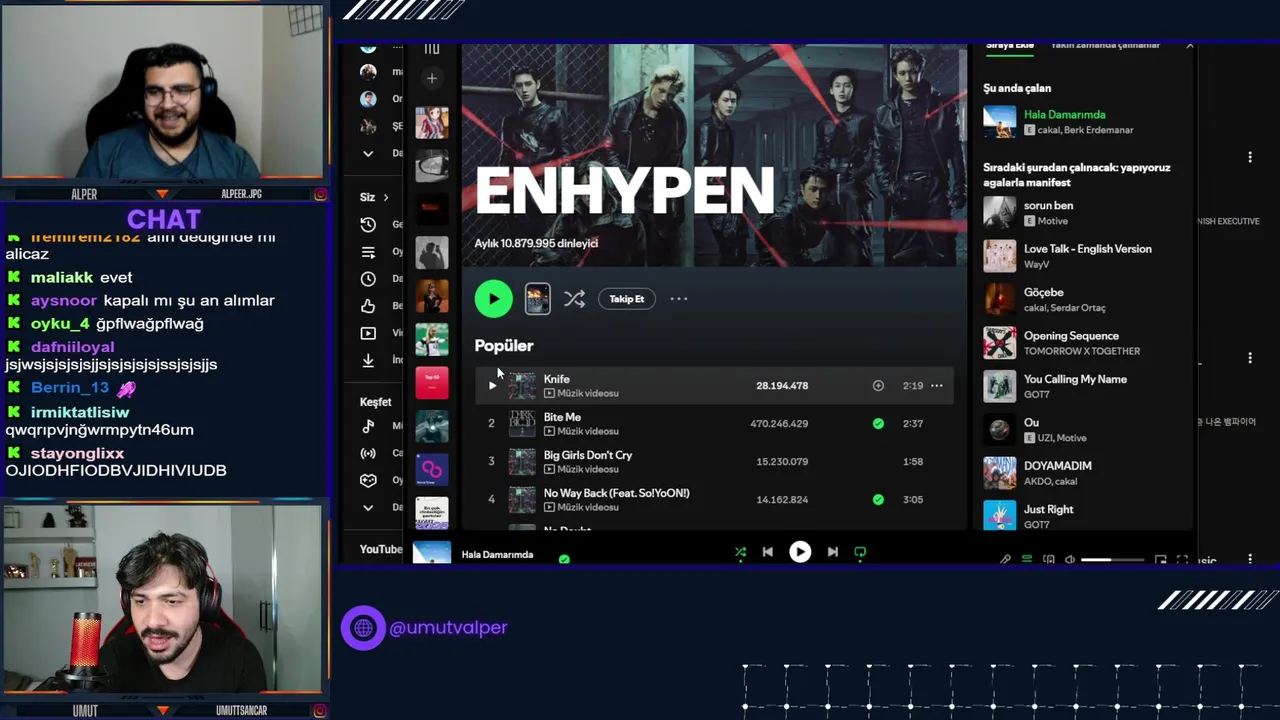Select You Calling My Name in queue

pyautogui.click(x=1075, y=379)
